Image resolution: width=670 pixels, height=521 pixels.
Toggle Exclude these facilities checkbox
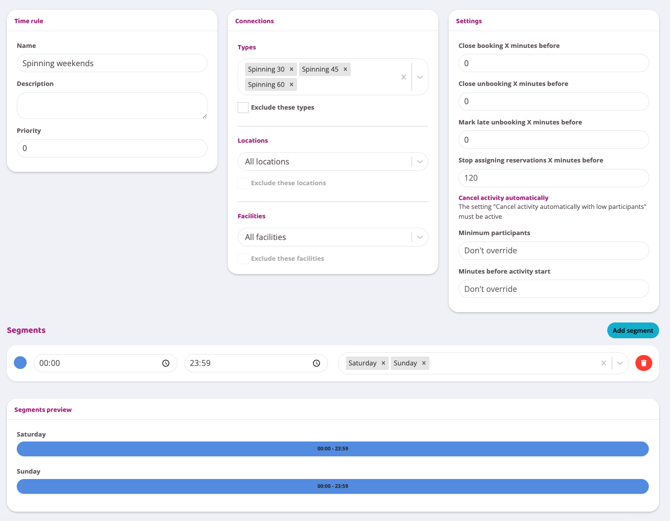coord(243,259)
